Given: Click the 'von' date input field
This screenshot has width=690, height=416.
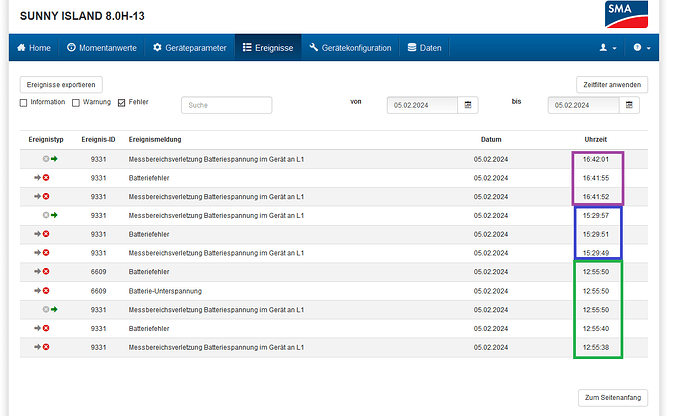Looking at the screenshot, I should tap(422, 105).
